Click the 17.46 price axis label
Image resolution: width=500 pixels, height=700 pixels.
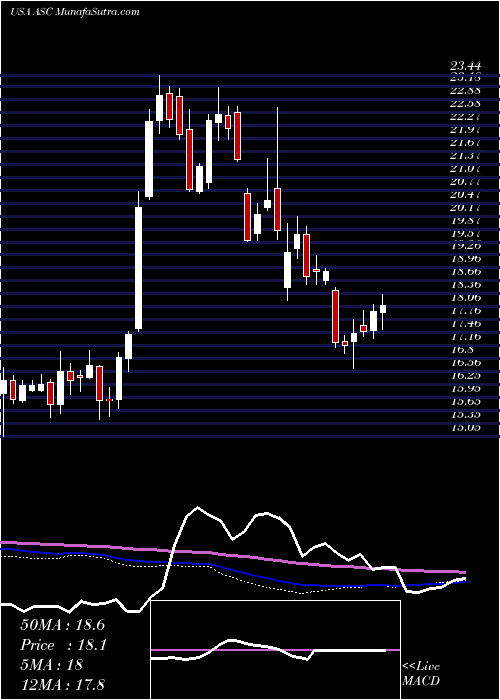click(466, 323)
